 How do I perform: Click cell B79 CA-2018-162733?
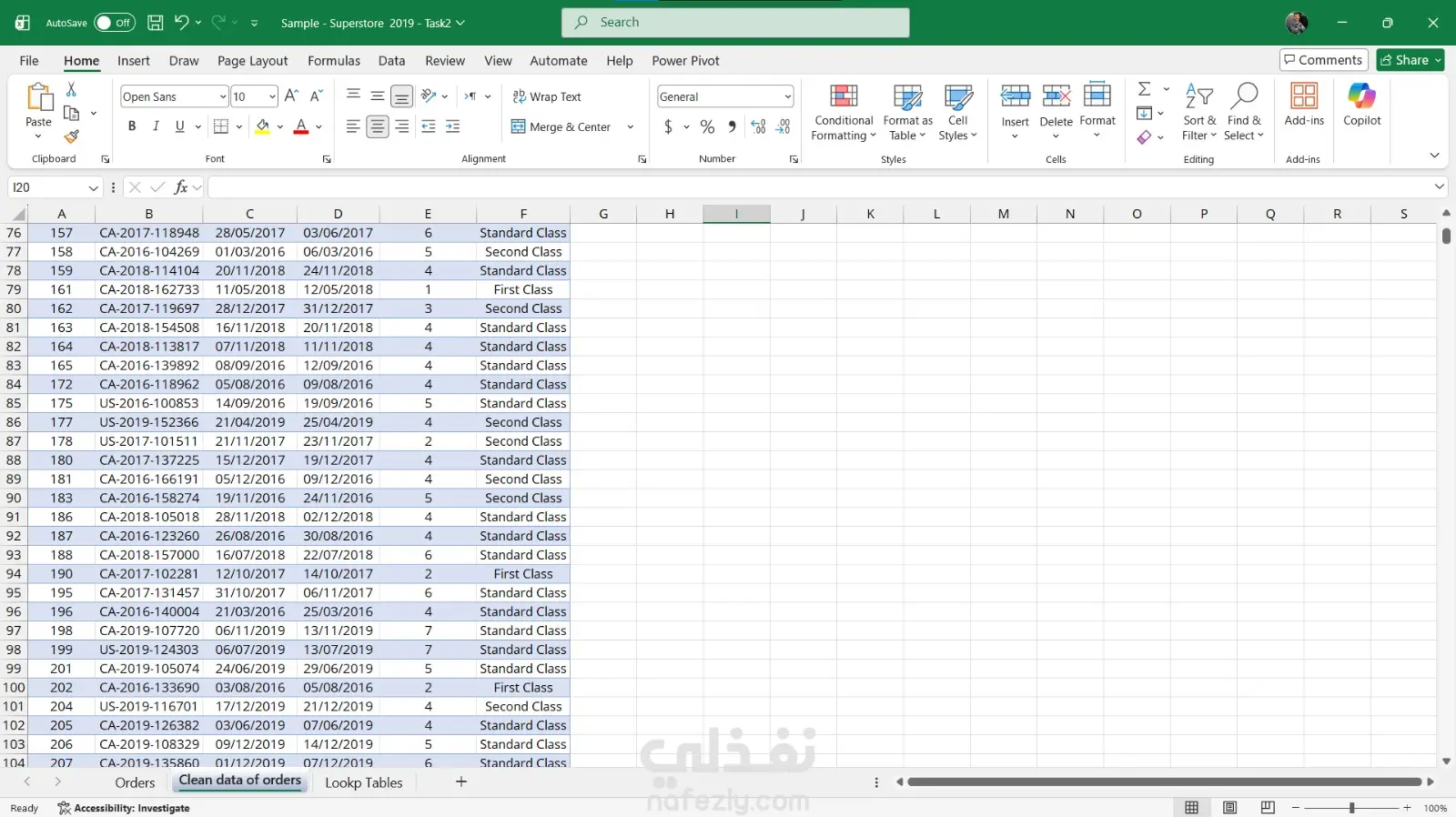click(149, 289)
